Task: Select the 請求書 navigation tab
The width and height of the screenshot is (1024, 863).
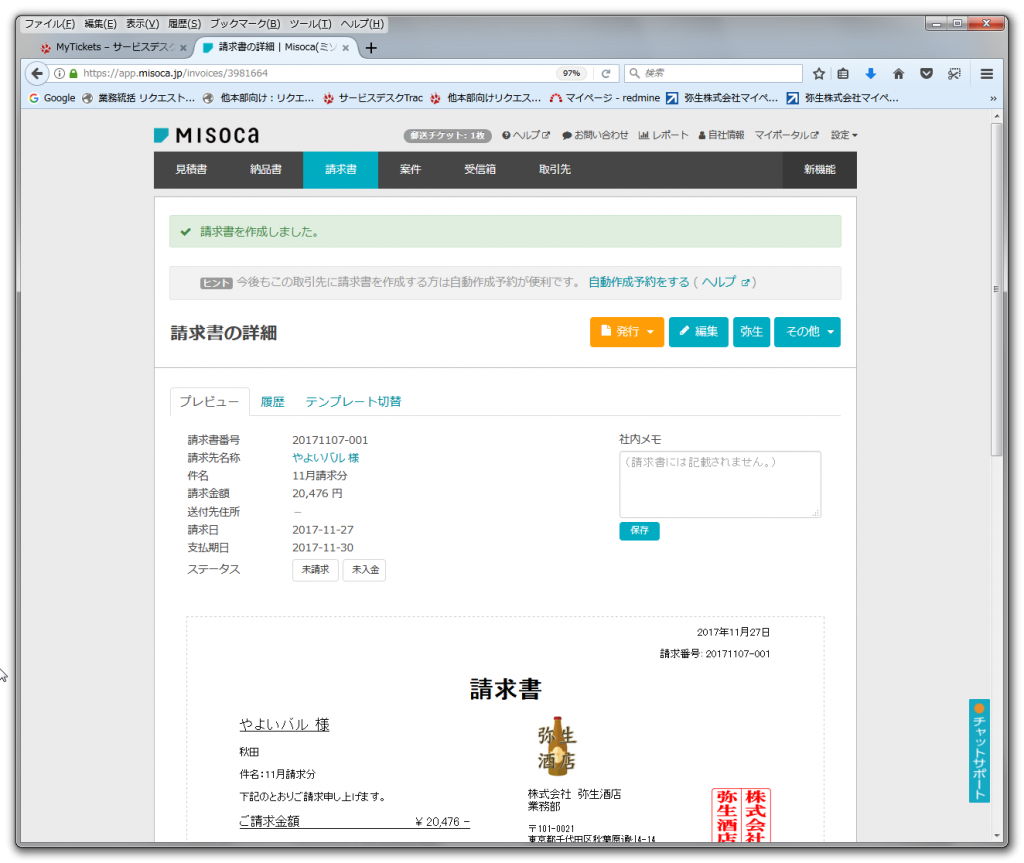Action: tap(340, 170)
